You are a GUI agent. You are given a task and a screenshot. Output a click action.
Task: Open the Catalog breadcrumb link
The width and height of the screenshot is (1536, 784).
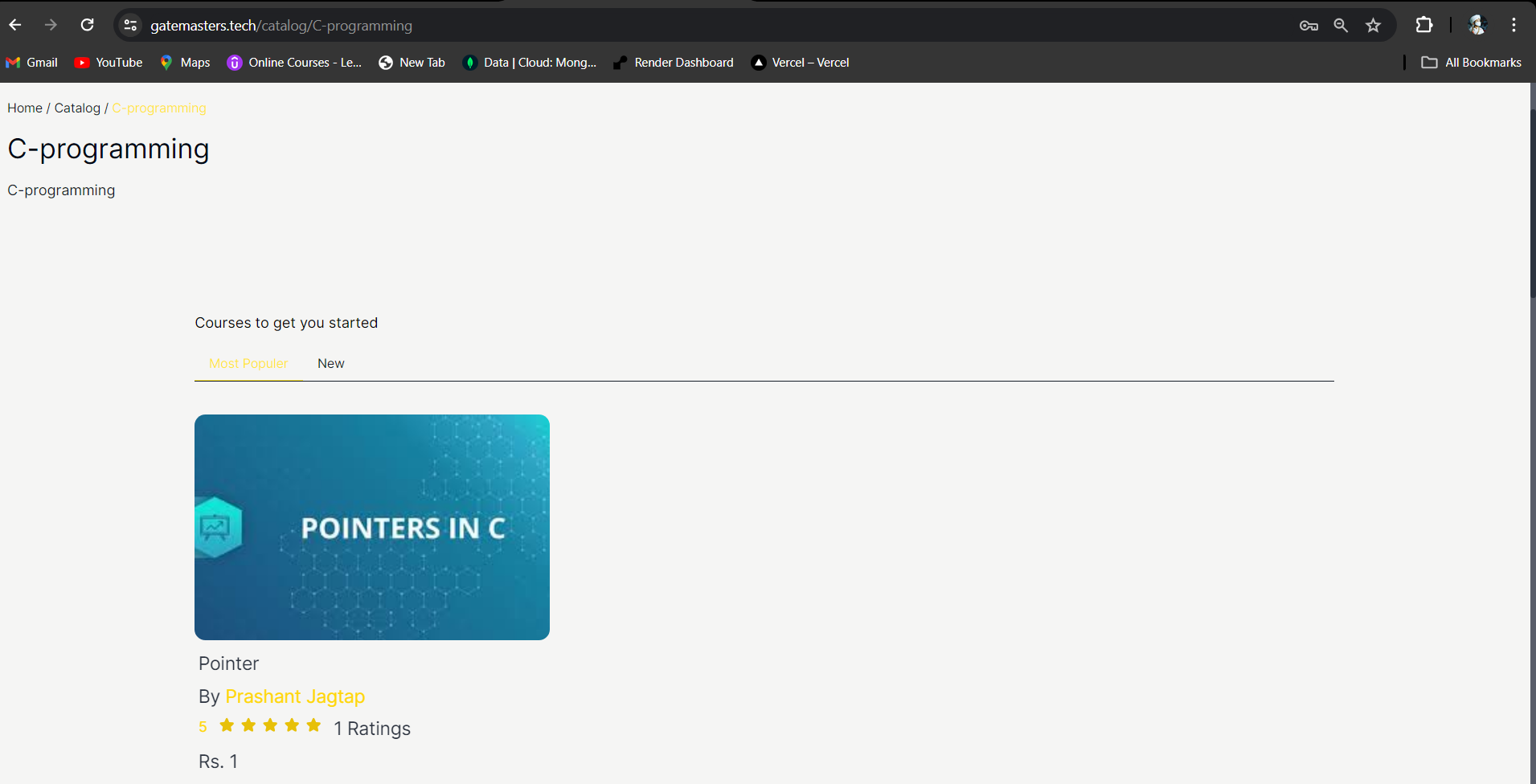click(77, 108)
